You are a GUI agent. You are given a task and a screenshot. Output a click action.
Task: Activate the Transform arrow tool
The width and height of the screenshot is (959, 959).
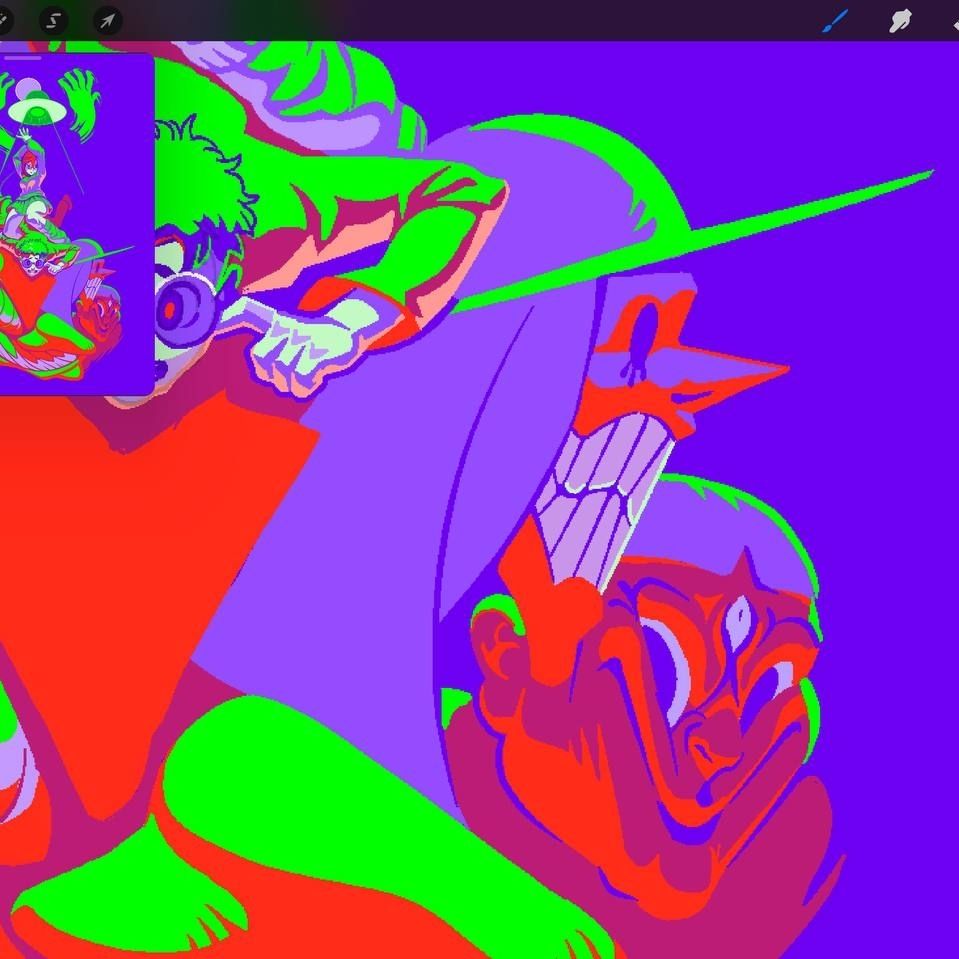point(108,21)
